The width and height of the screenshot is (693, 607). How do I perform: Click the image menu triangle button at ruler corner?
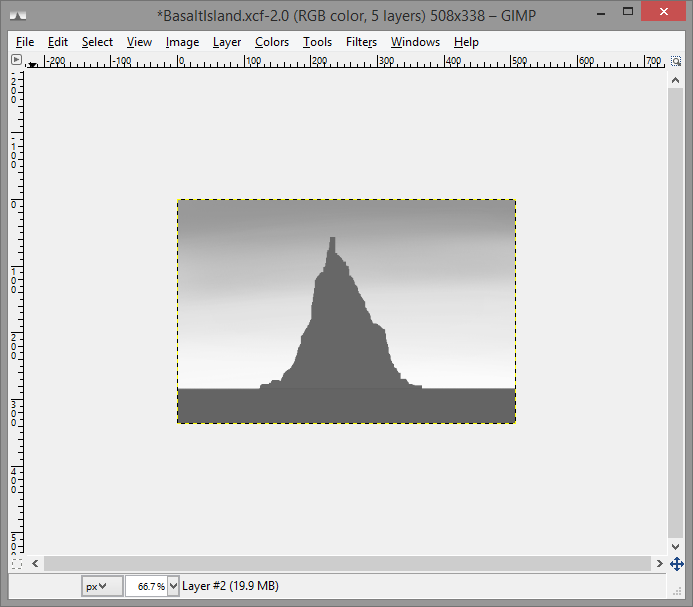coord(16,60)
